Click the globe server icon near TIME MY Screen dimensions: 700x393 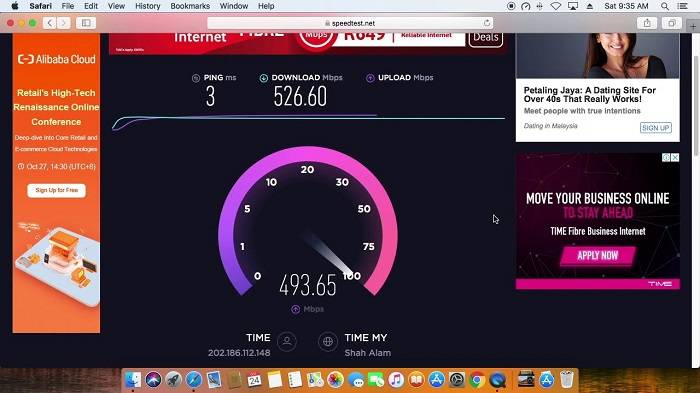click(x=328, y=342)
